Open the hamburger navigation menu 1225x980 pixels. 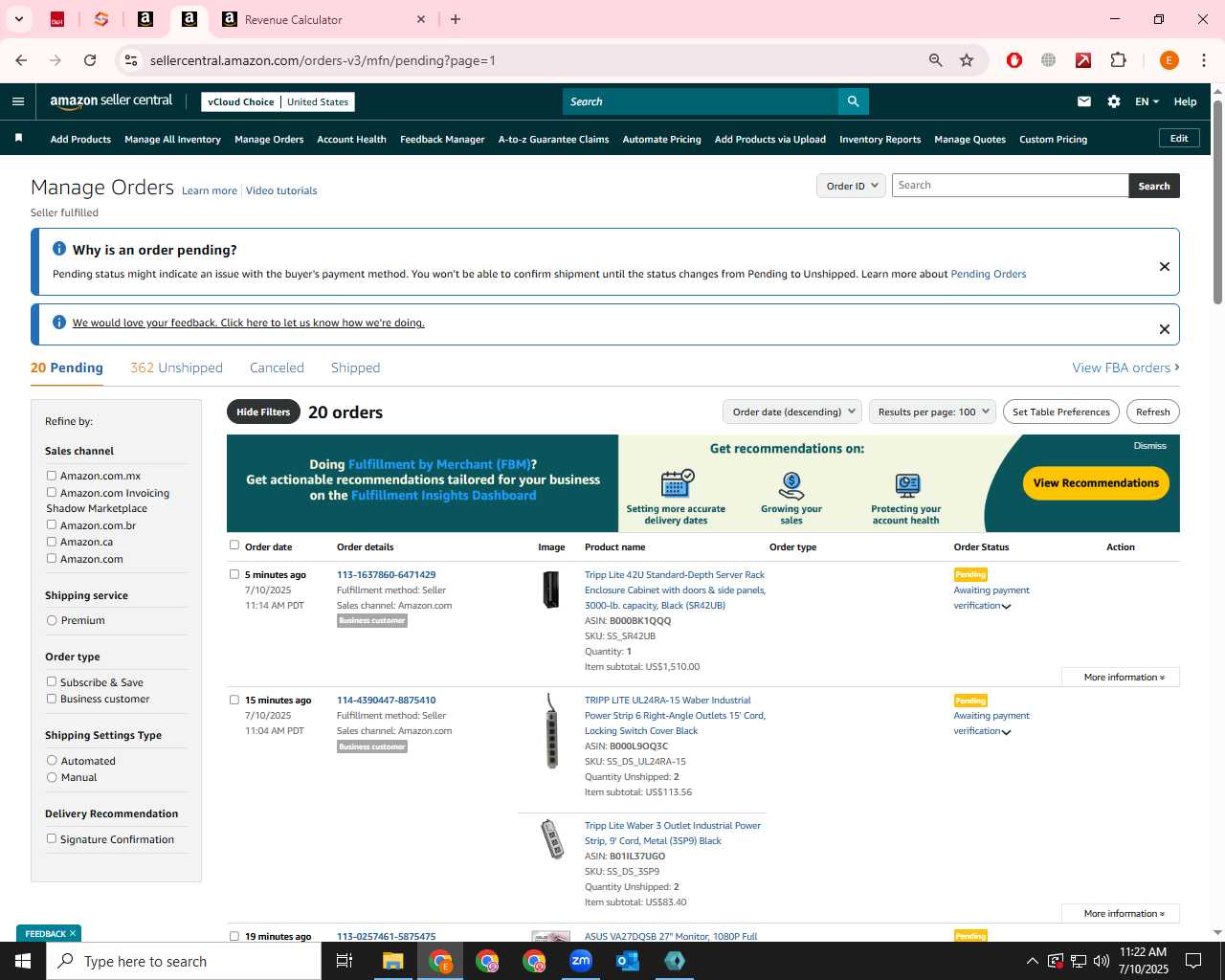pyautogui.click(x=18, y=101)
